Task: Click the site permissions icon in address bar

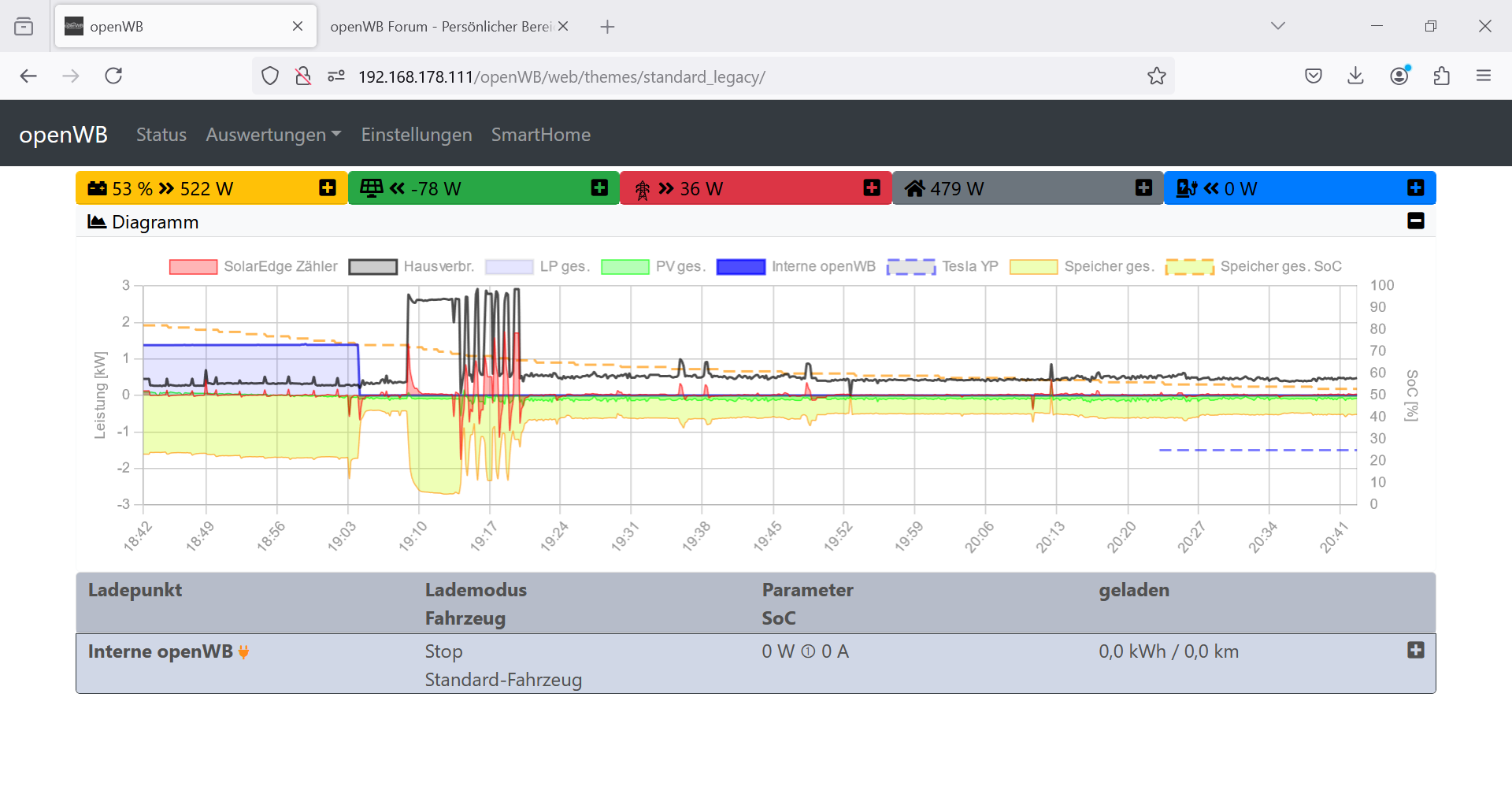Action: 336,76
